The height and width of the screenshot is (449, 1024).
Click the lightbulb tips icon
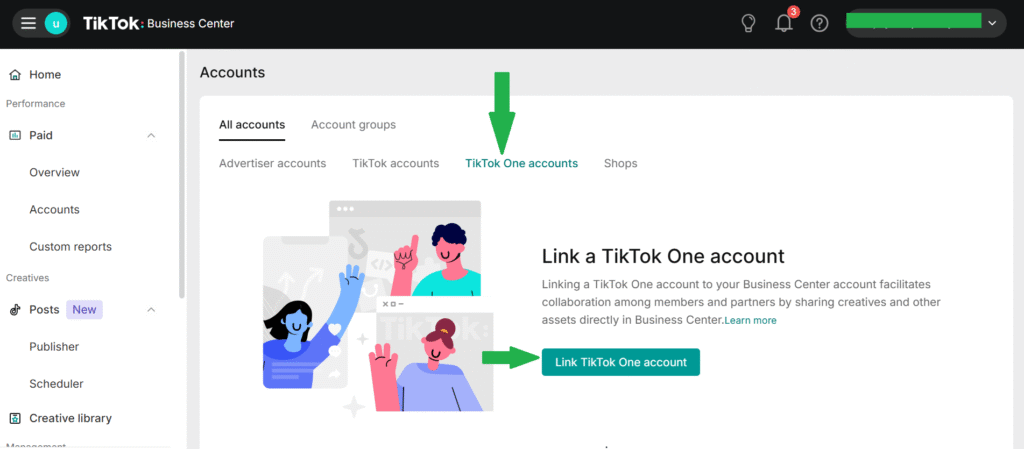click(x=748, y=23)
